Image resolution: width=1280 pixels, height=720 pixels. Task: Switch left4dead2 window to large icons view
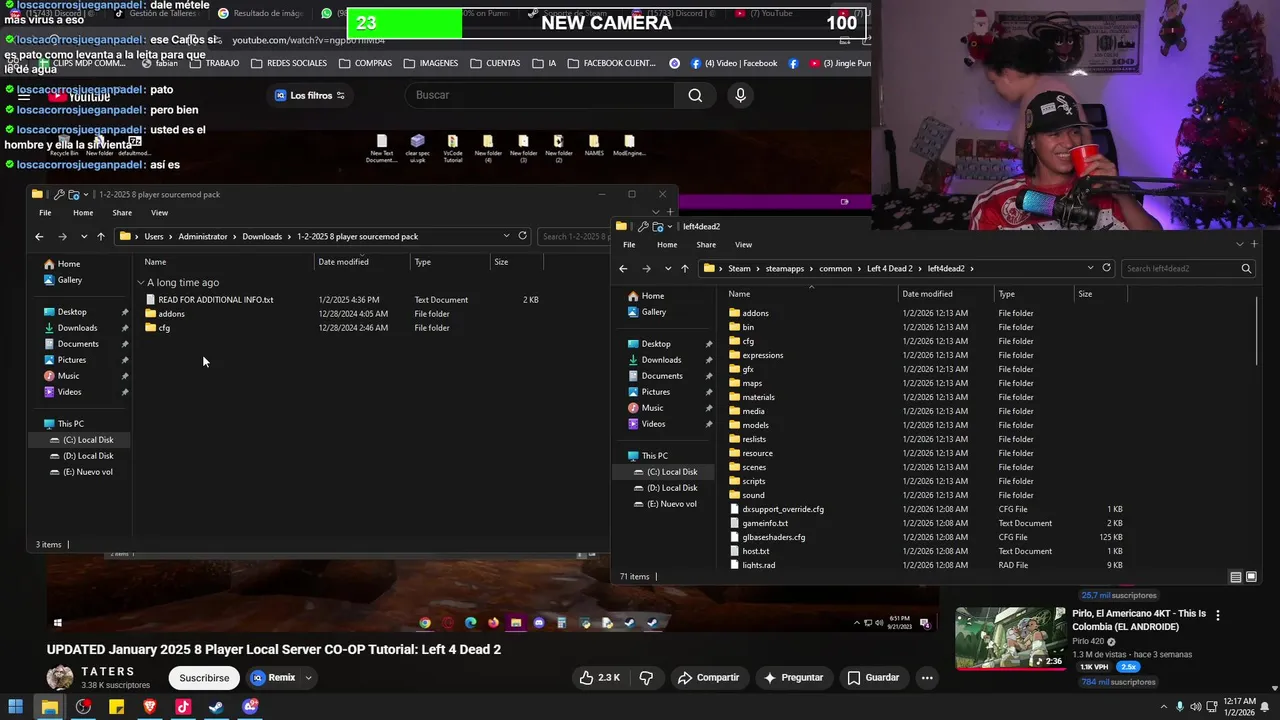point(1251,577)
